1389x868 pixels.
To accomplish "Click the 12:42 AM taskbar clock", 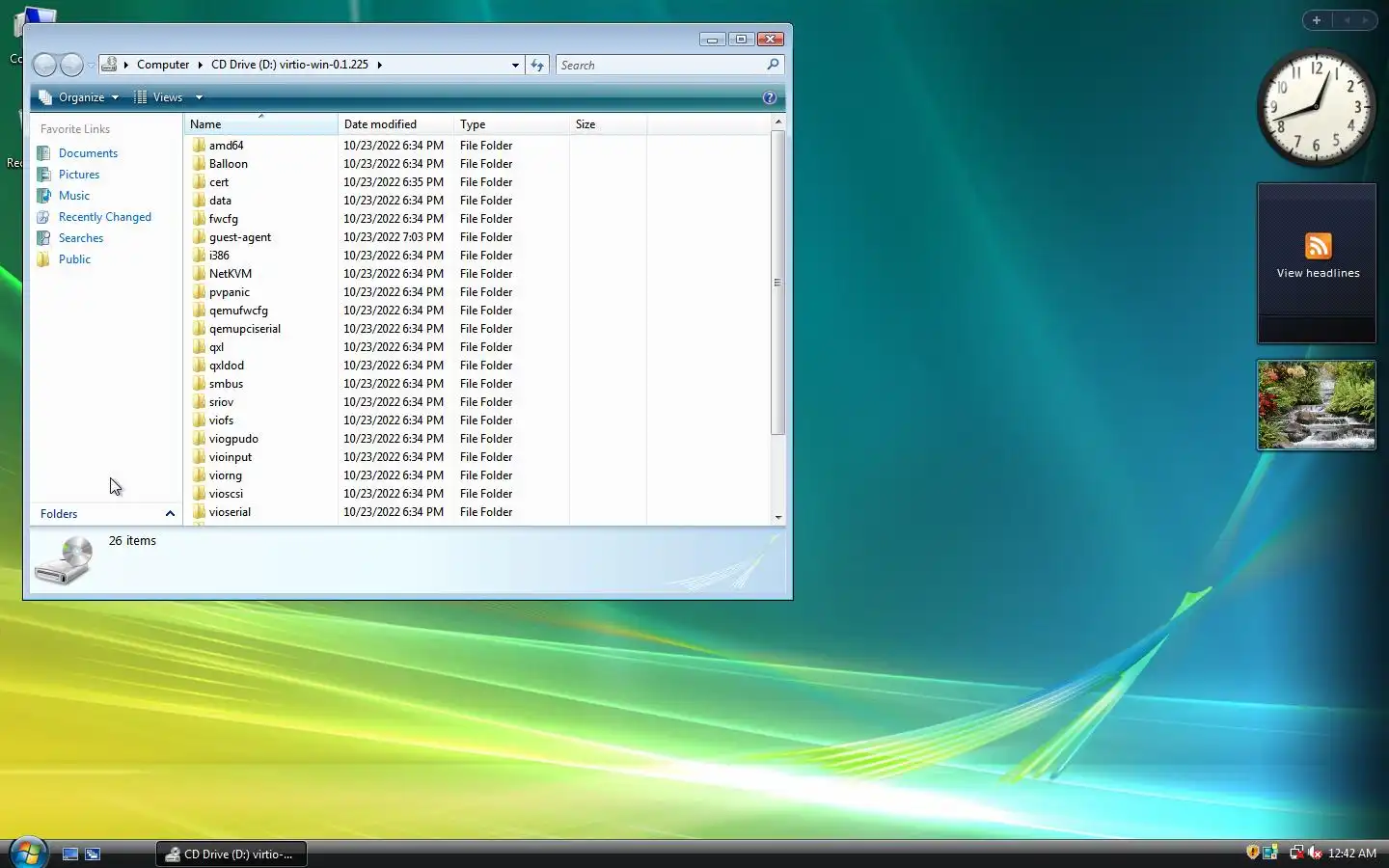I will [1351, 854].
